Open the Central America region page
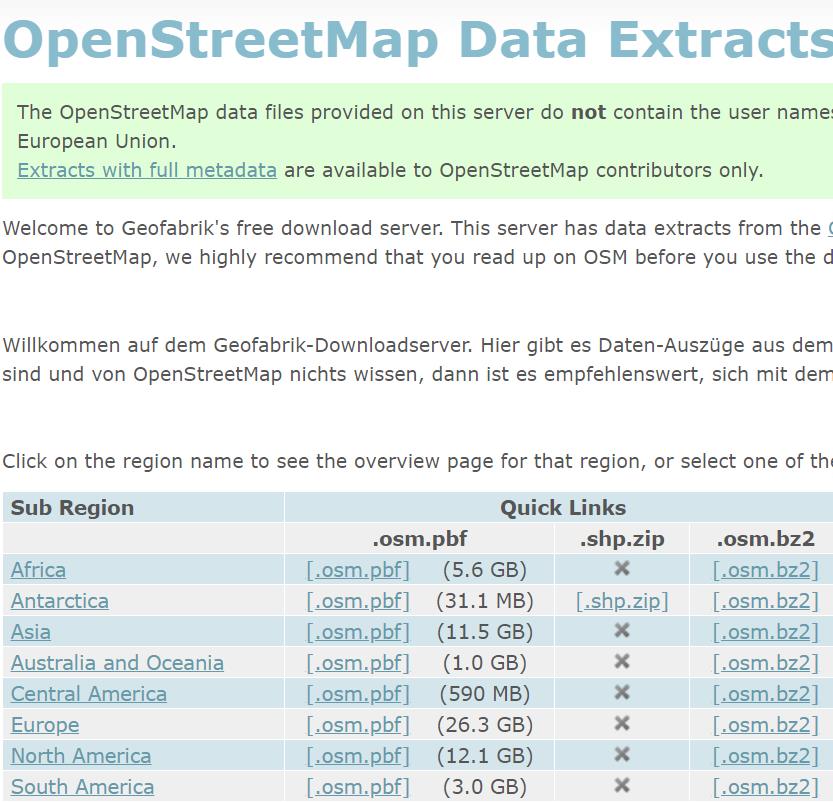833x802 pixels. pyautogui.click(x=89, y=694)
